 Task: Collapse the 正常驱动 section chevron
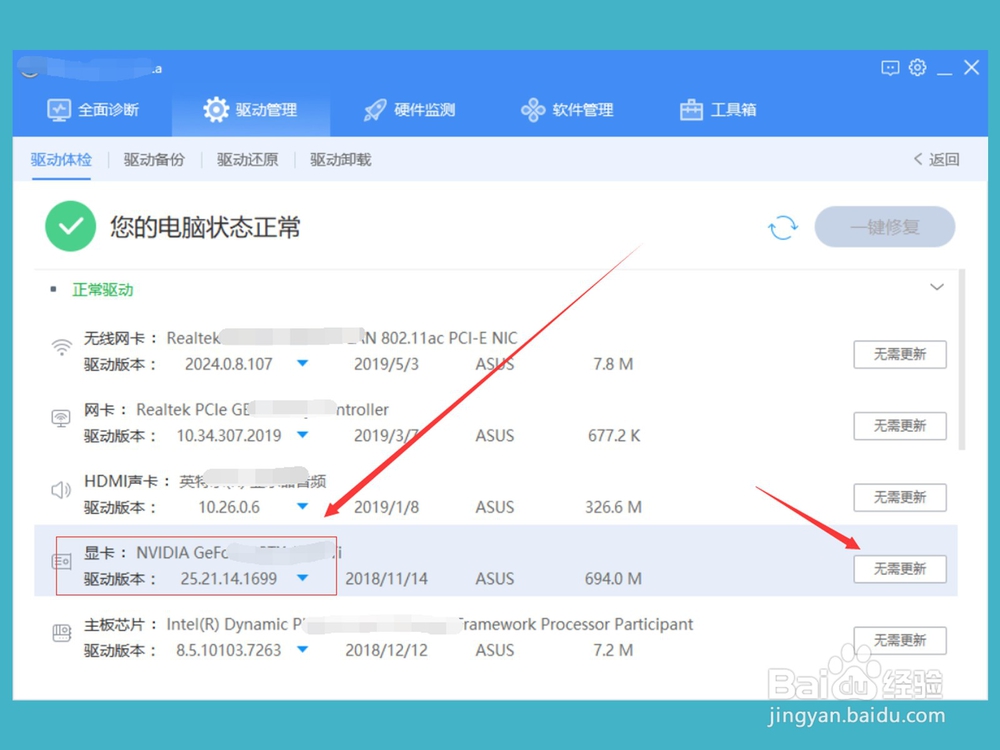[937, 287]
